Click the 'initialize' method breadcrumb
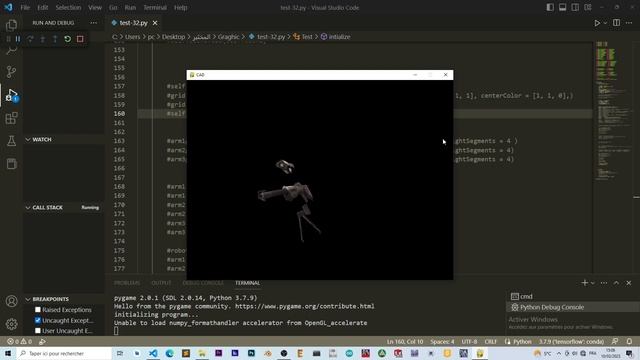640x360 pixels. pos(336,37)
